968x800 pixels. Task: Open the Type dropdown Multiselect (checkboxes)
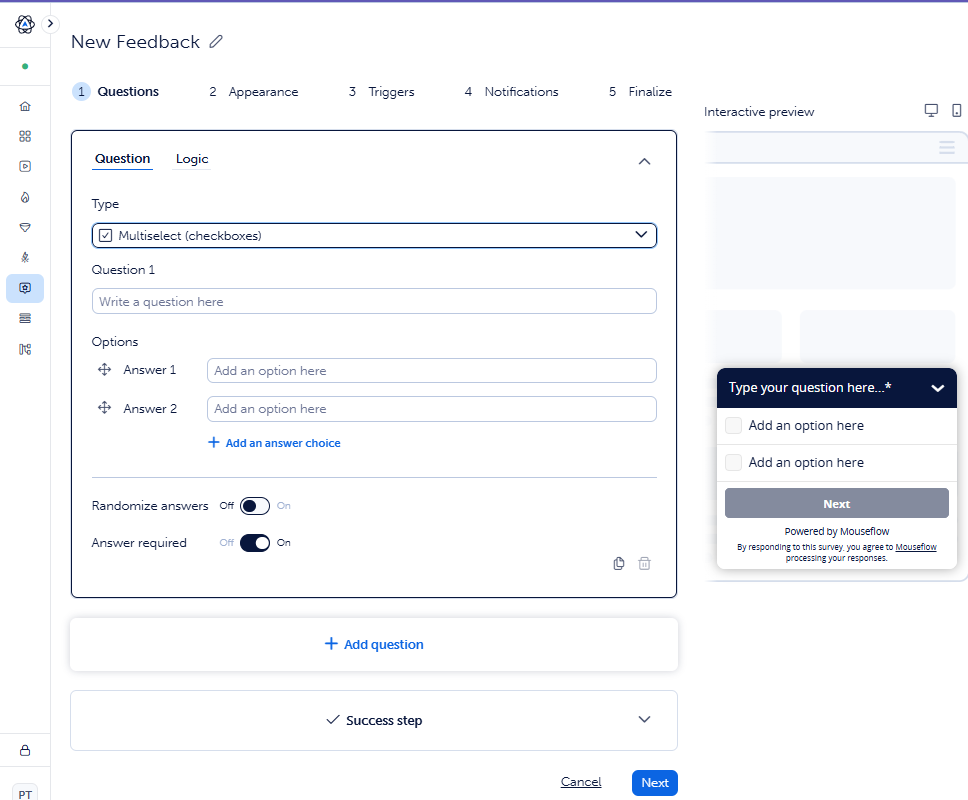click(374, 236)
